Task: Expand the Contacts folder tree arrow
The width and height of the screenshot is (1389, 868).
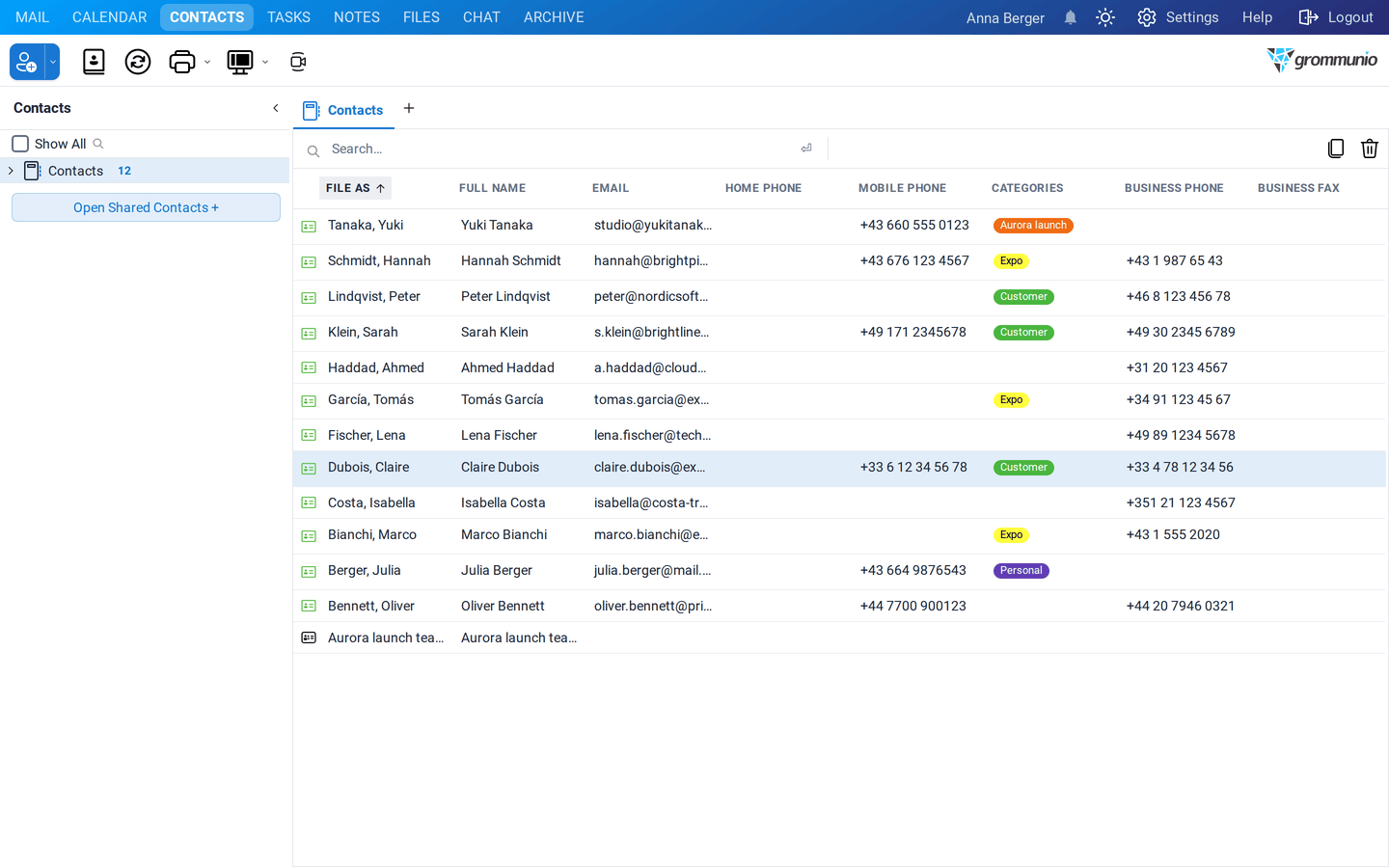Action: (11, 171)
